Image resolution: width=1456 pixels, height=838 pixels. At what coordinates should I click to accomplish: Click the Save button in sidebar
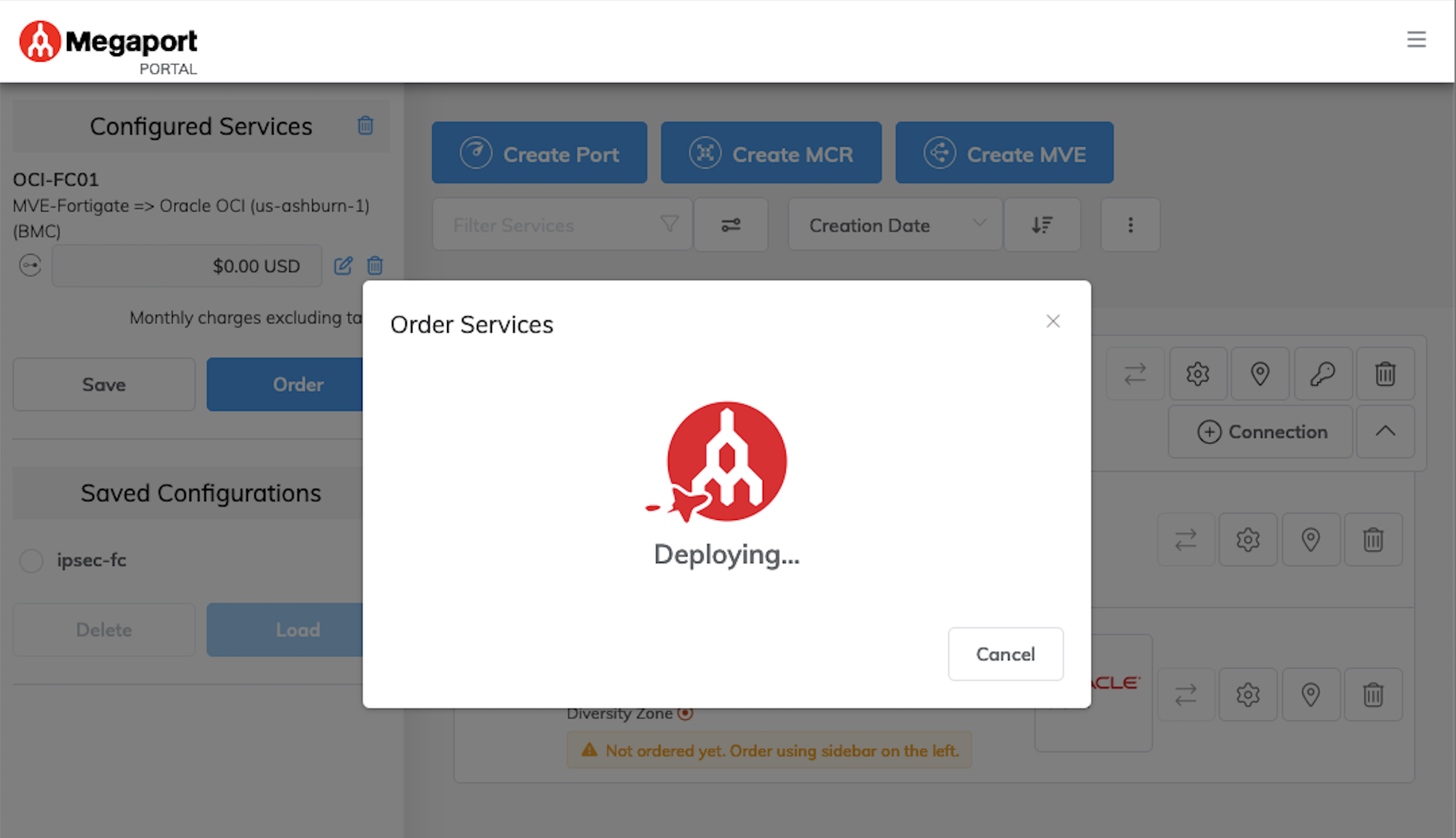pyautogui.click(x=104, y=384)
